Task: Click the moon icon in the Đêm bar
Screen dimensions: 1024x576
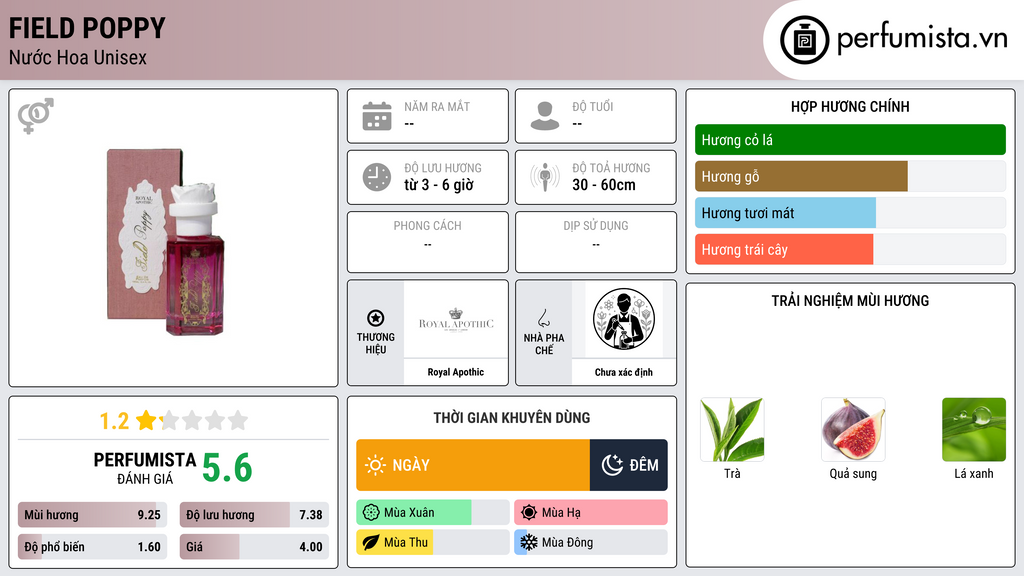Action: click(x=612, y=465)
